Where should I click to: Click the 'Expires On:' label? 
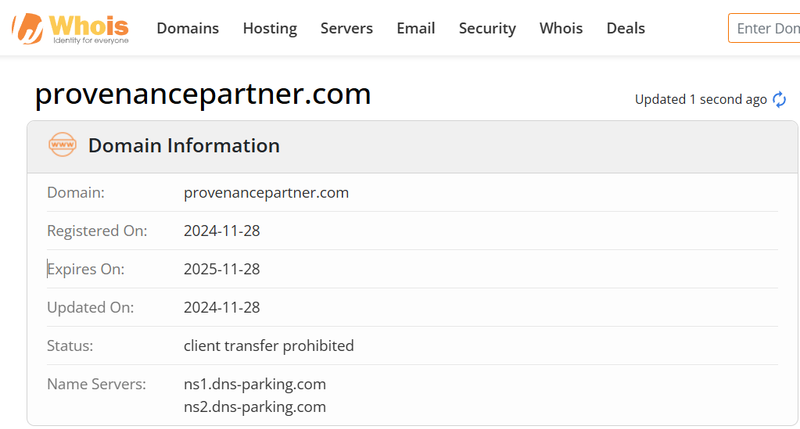[86, 269]
